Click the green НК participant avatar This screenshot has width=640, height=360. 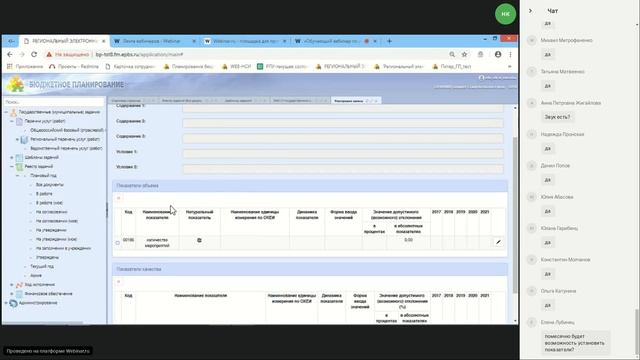point(505,14)
